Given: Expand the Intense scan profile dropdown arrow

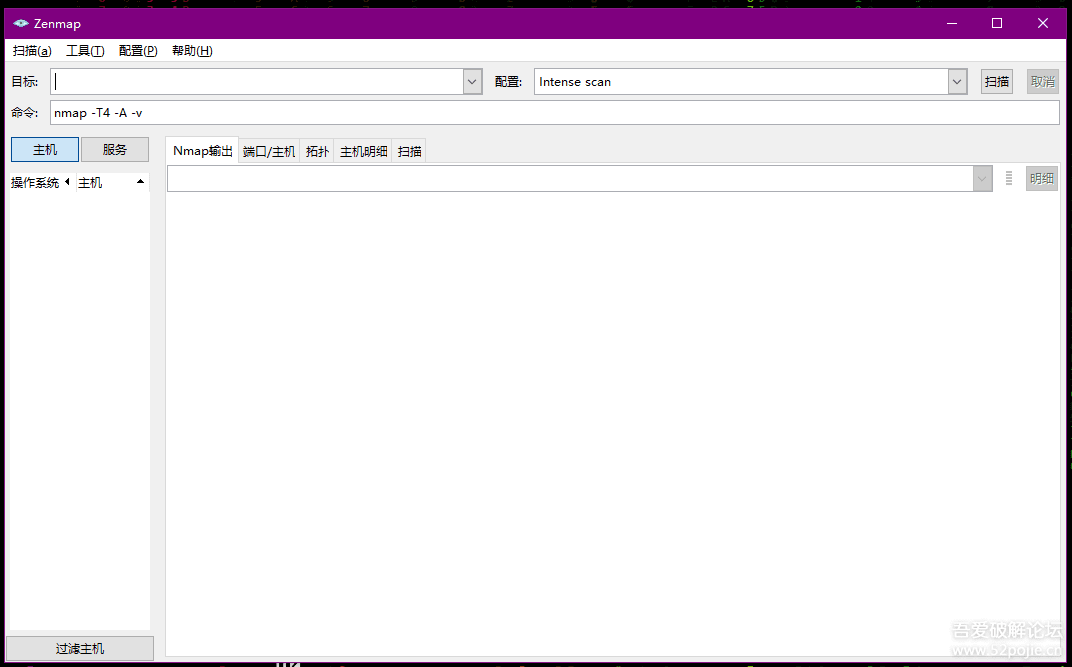Looking at the screenshot, I should (957, 81).
